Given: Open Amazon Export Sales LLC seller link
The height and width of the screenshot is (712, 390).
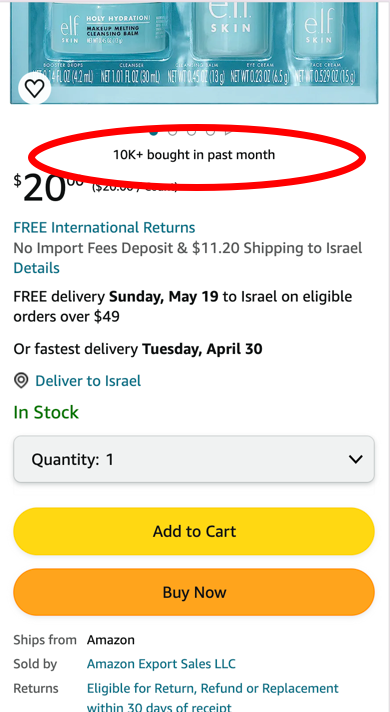Looking at the screenshot, I should [x=161, y=664].
